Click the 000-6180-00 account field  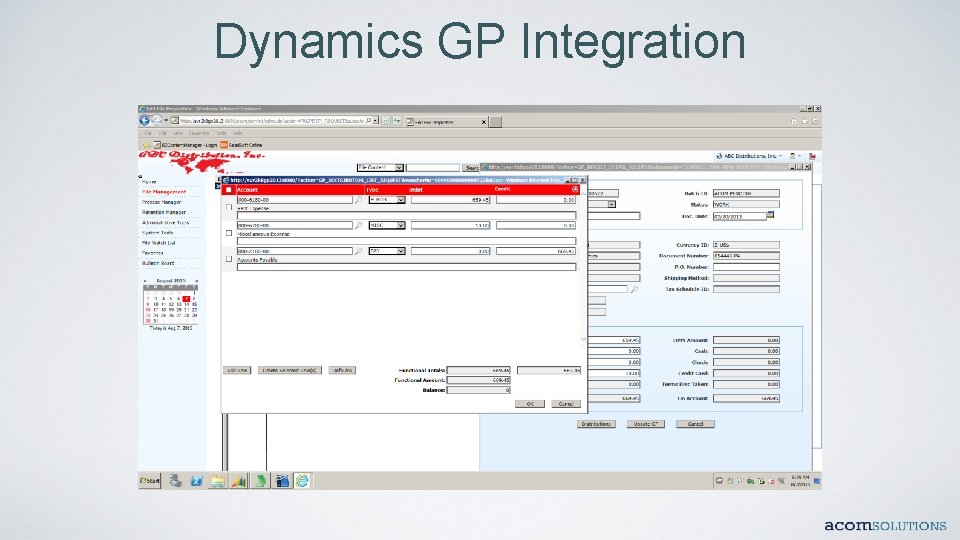[x=294, y=200]
